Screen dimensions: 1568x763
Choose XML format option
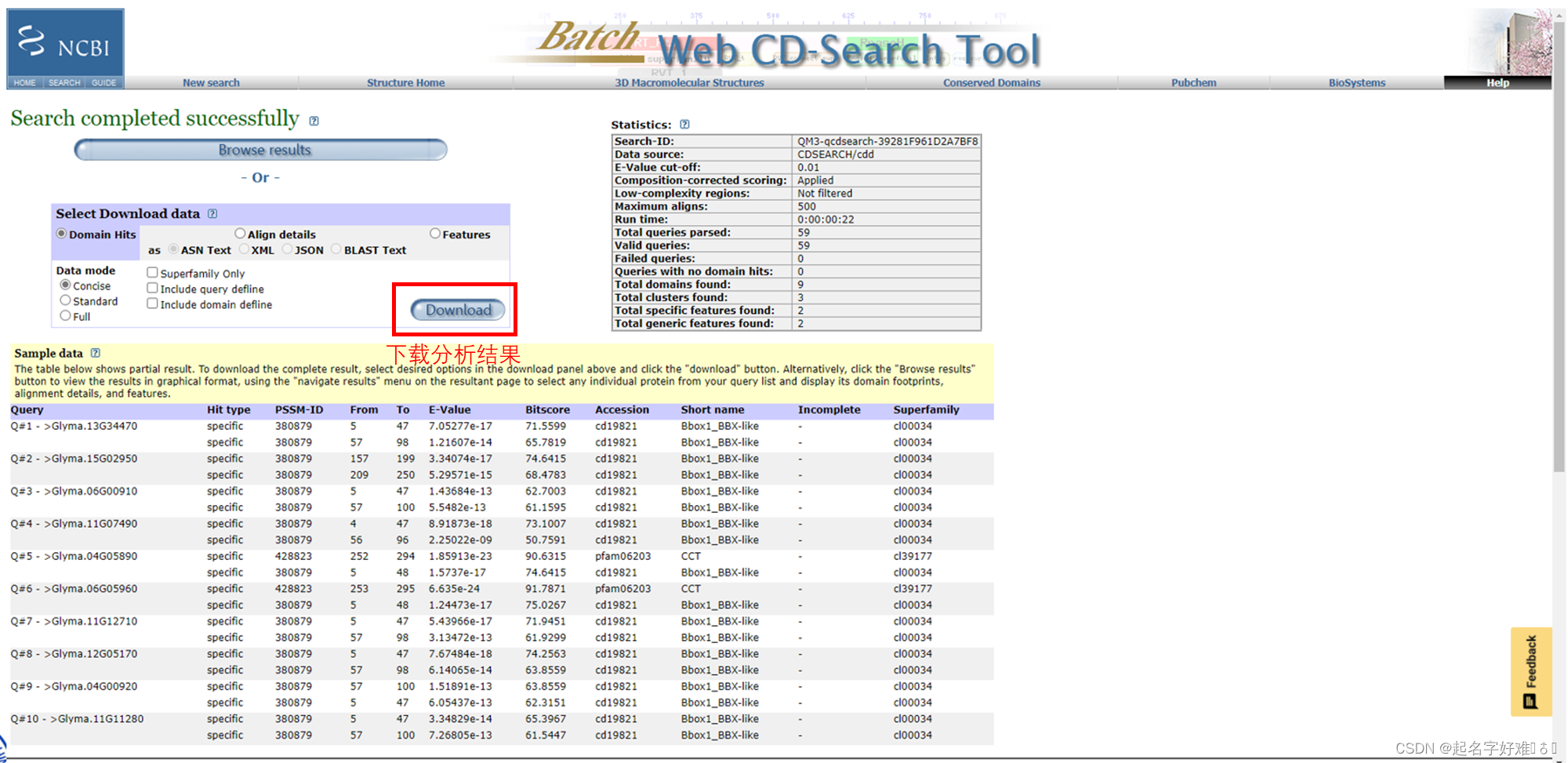(244, 249)
